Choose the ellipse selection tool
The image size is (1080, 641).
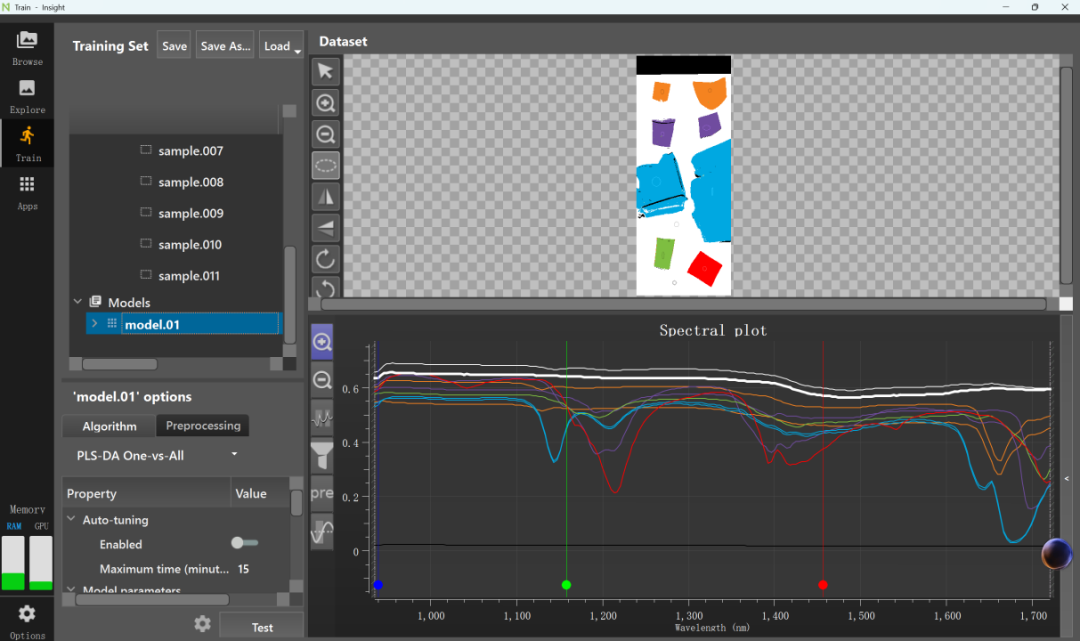(326, 165)
